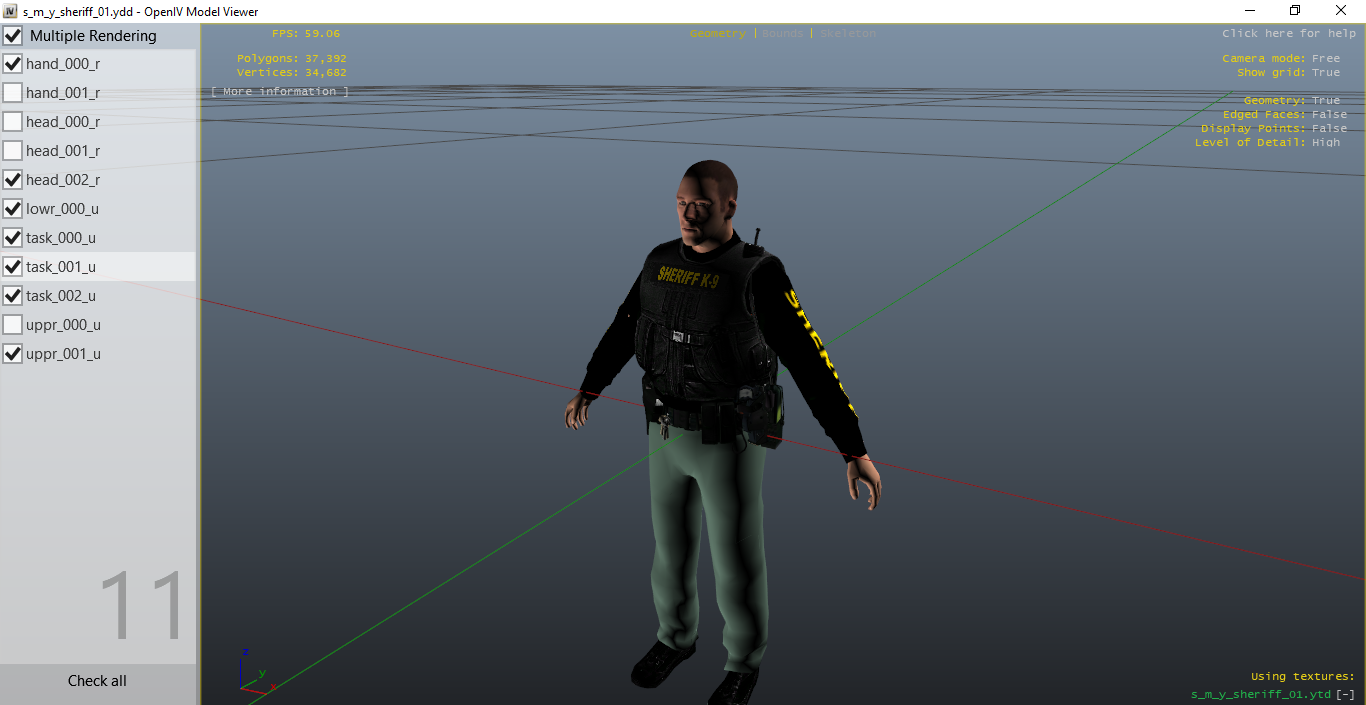Restore down the window
The height and width of the screenshot is (705, 1366).
click(x=1294, y=11)
